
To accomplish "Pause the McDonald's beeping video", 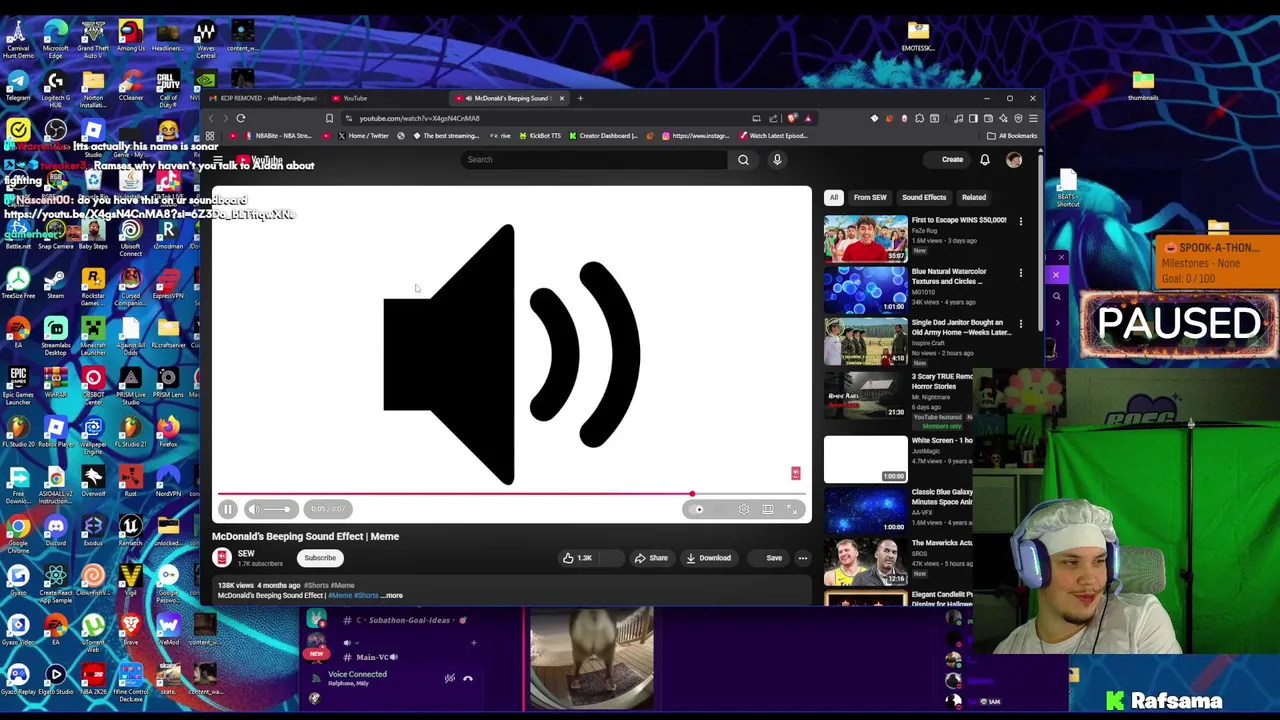I will [x=227, y=509].
